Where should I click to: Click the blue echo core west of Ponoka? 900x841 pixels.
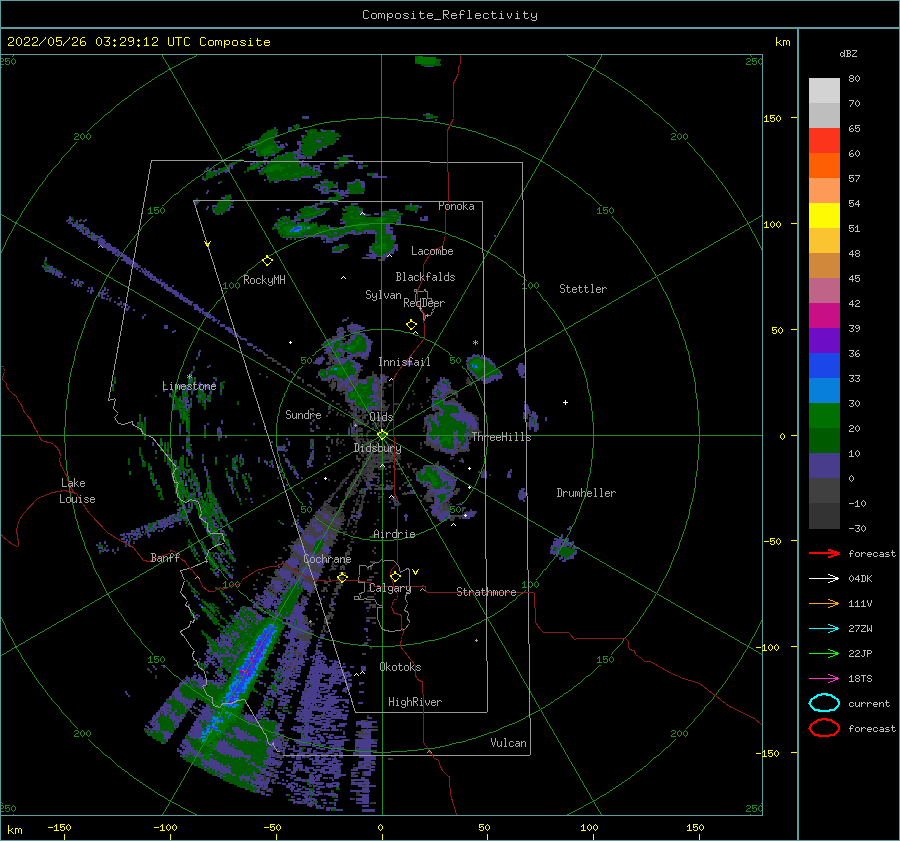point(296,228)
